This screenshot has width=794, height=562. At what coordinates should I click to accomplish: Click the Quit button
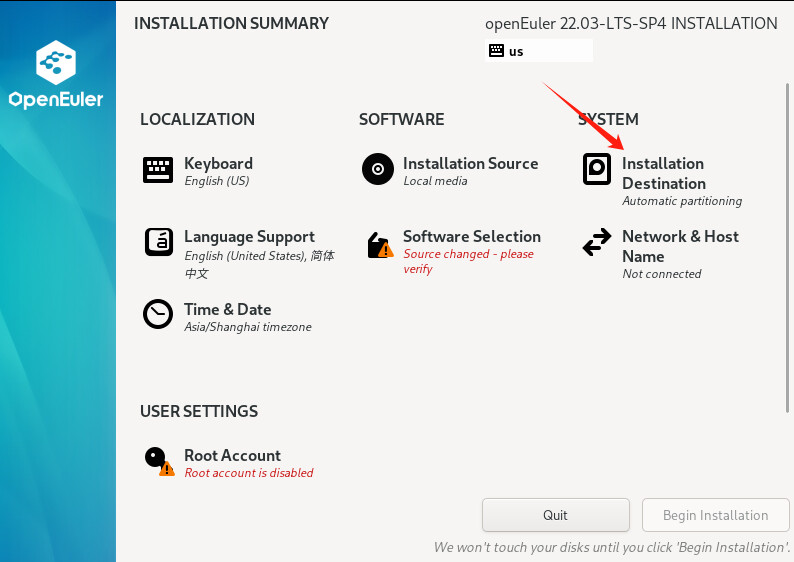pos(555,515)
